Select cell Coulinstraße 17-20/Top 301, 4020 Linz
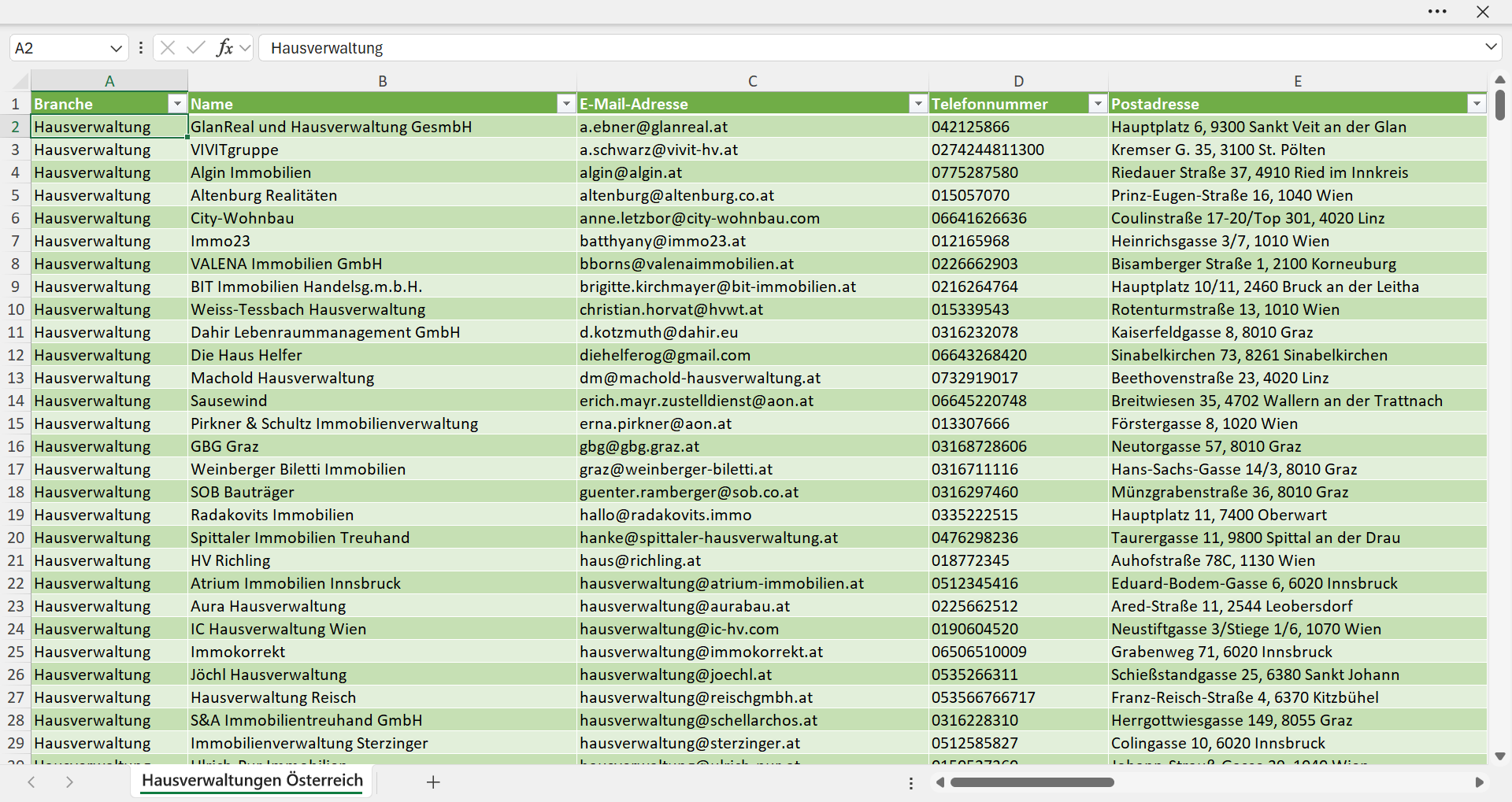 tap(1298, 218)
